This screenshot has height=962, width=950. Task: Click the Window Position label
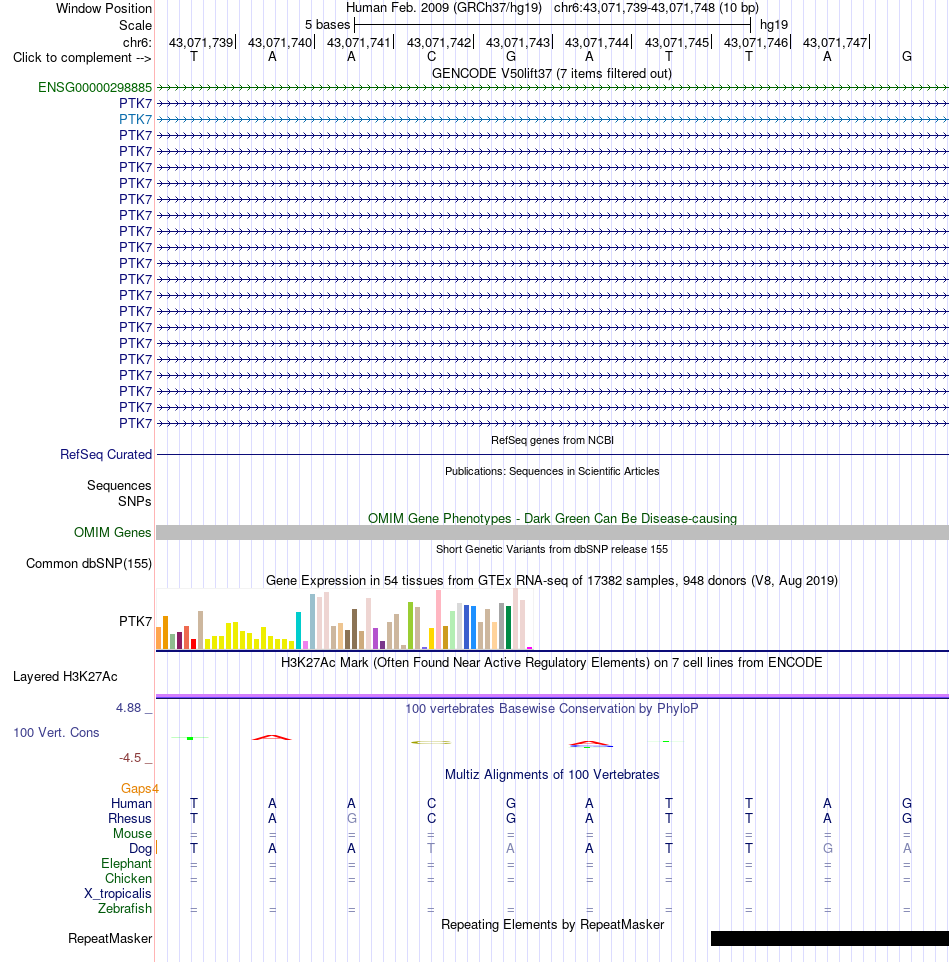104,9
